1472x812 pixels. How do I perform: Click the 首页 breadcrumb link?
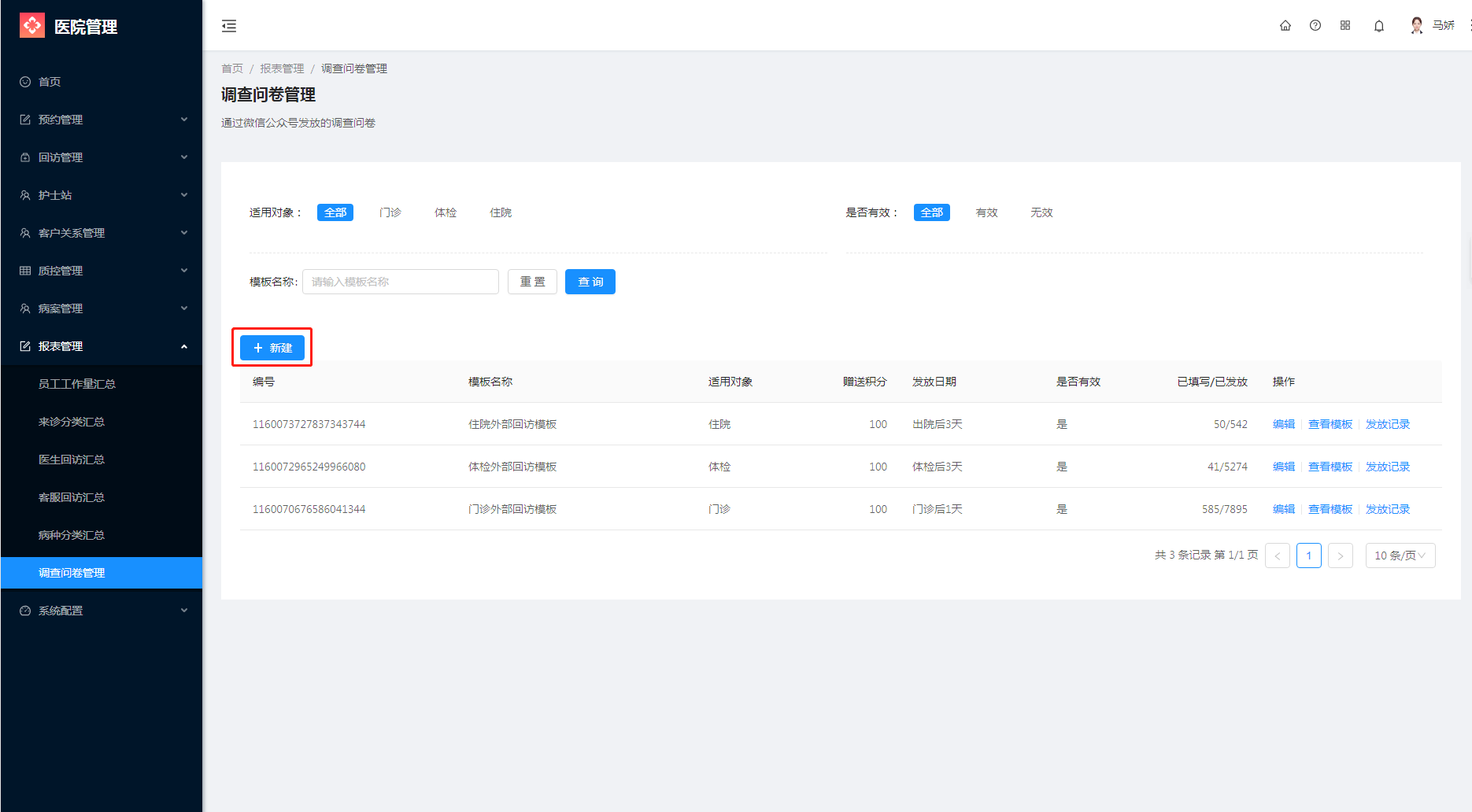(232, 68)
